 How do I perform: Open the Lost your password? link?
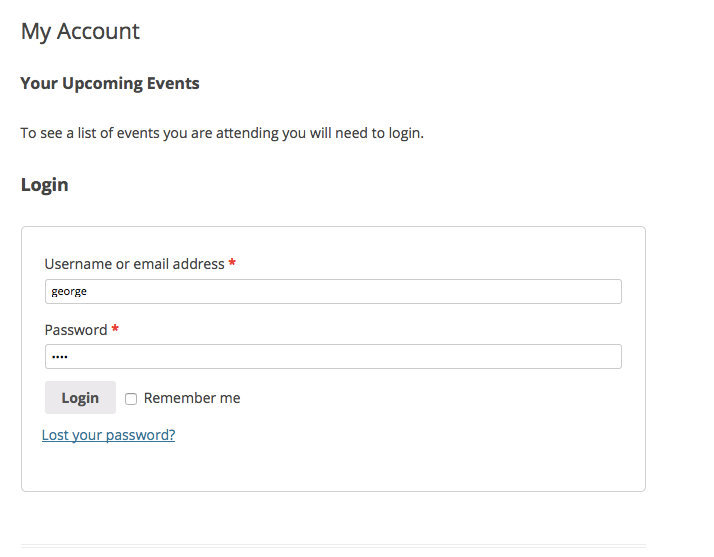click(x=108, y=435)
